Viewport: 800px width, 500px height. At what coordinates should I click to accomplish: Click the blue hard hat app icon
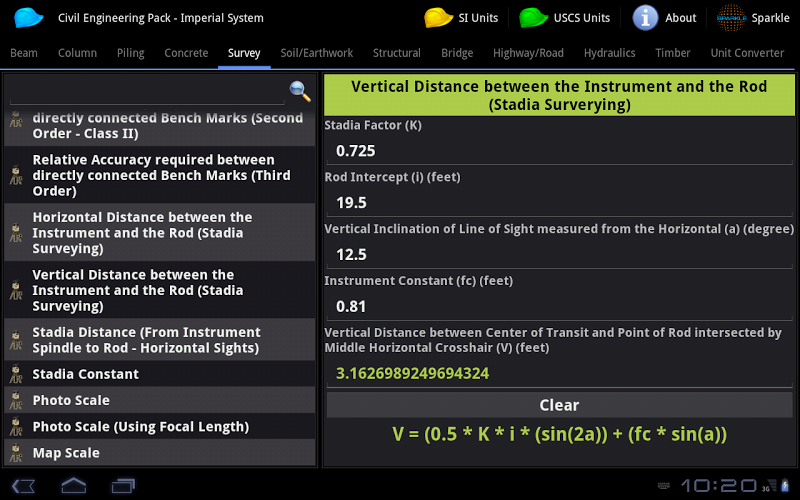tap(29, 17)
